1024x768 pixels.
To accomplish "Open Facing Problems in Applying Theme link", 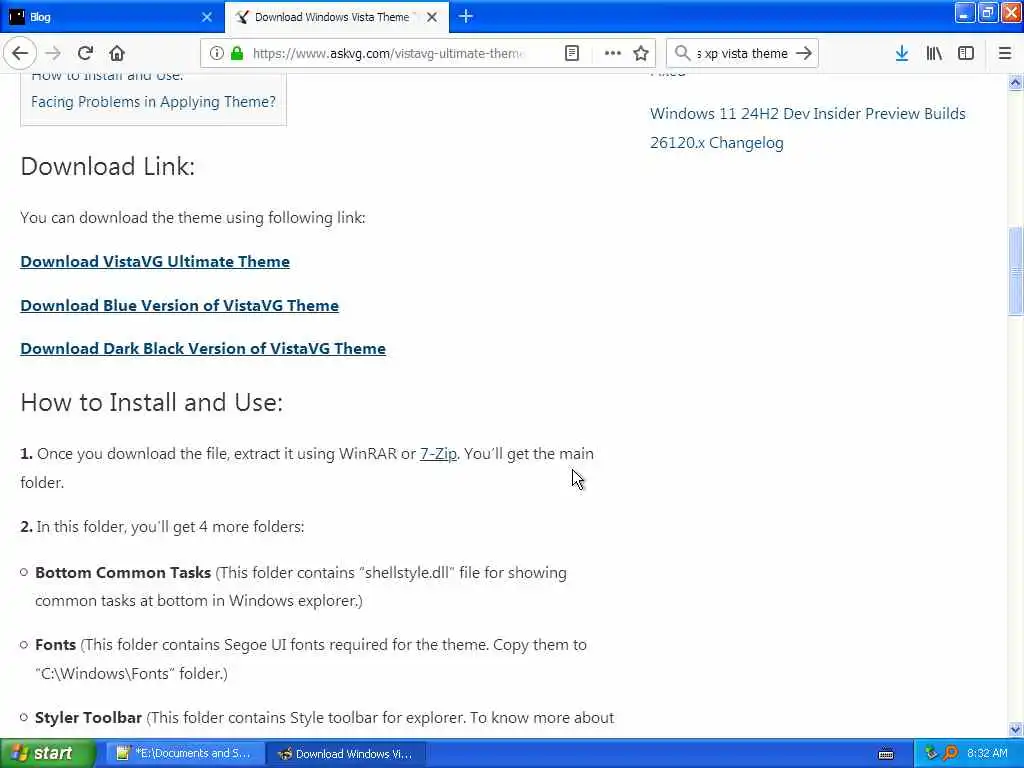I will pyautogui.click(x=153, y=102).
